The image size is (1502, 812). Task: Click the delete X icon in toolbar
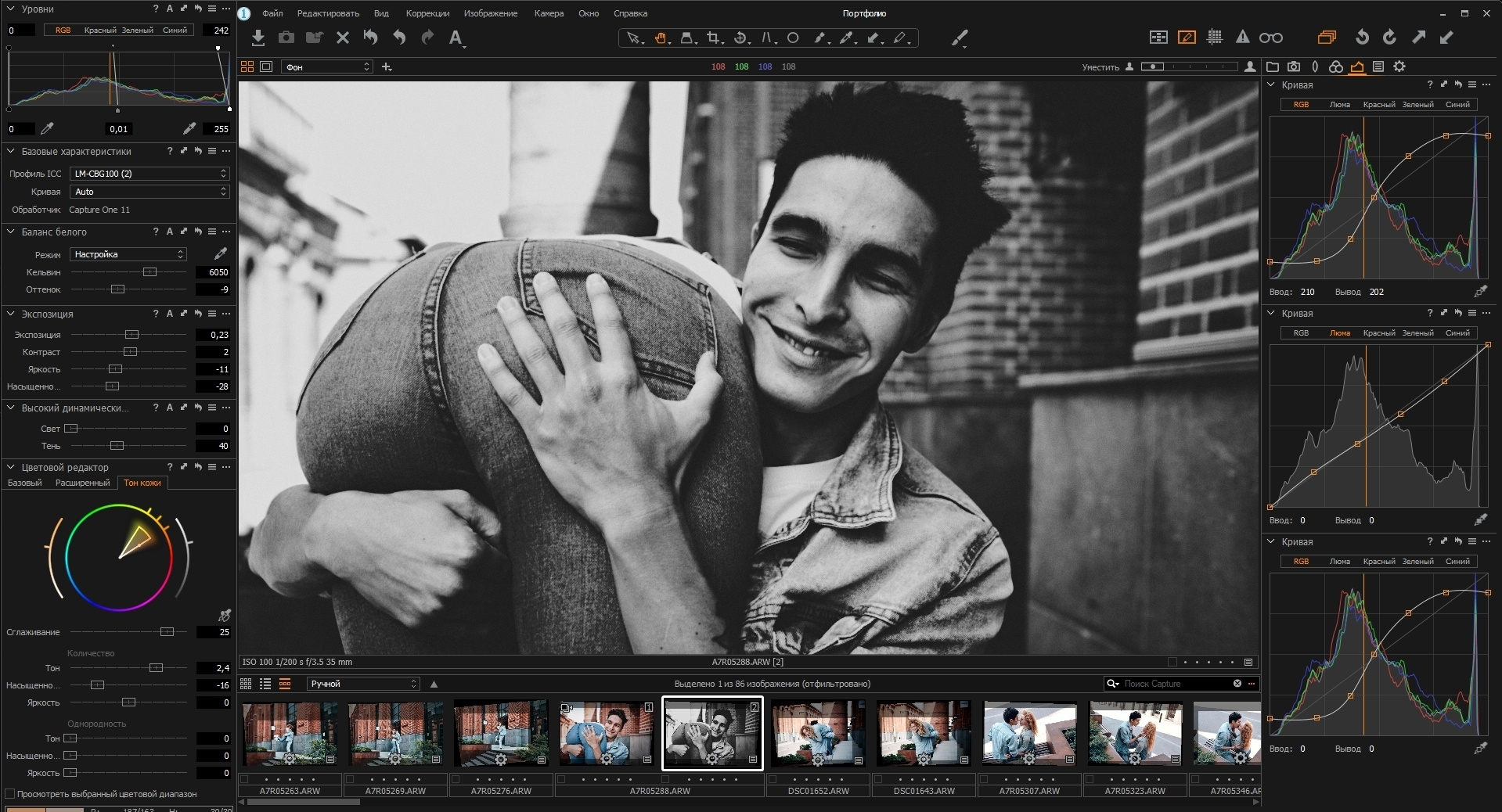coord(342,38)
